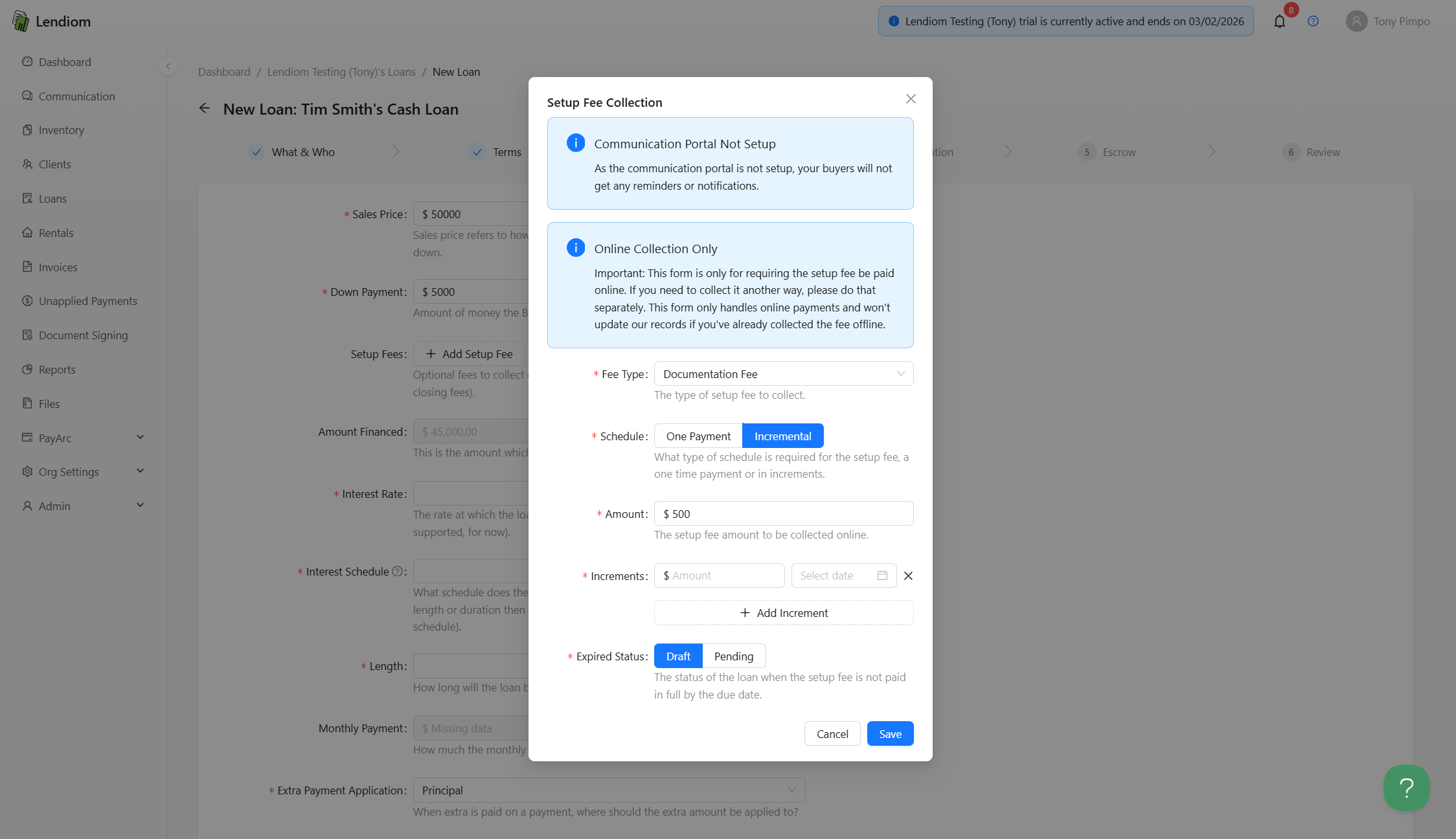Screen dimensions: 1456x839
Task: Open the green help chat bubble
Action: tap(1406, 788)
